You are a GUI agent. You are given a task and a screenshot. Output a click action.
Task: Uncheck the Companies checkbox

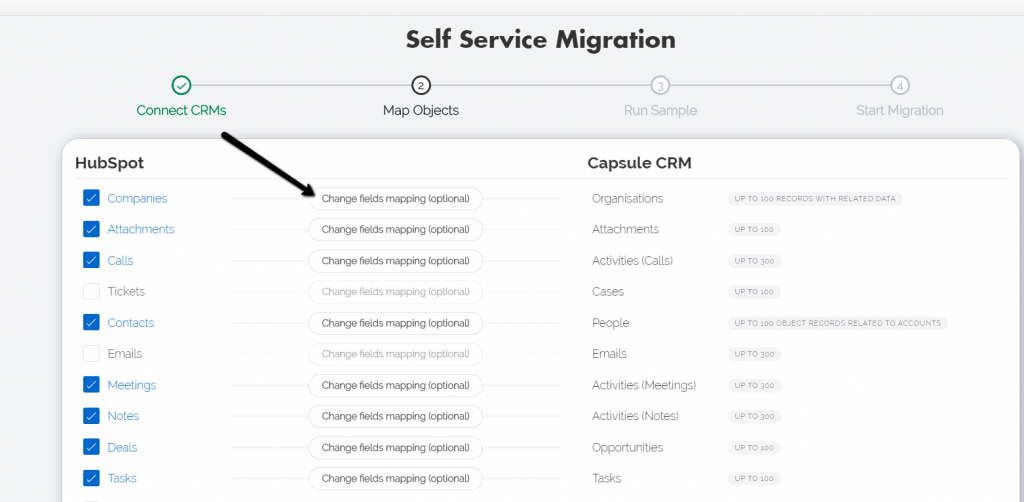point(91,198)
